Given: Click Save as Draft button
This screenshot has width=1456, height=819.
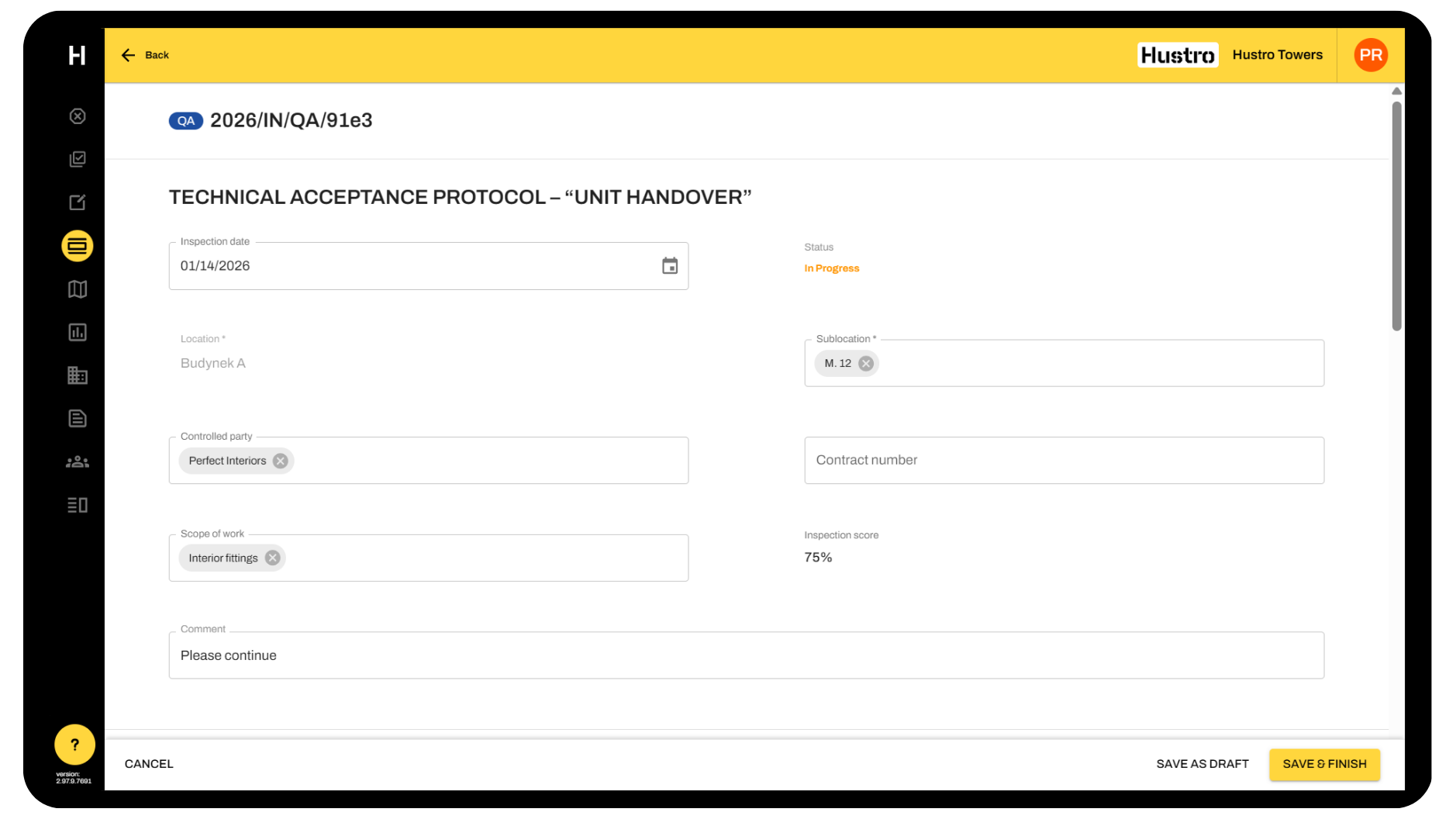Looking at the screenshot, I should tap(1202, 764).
